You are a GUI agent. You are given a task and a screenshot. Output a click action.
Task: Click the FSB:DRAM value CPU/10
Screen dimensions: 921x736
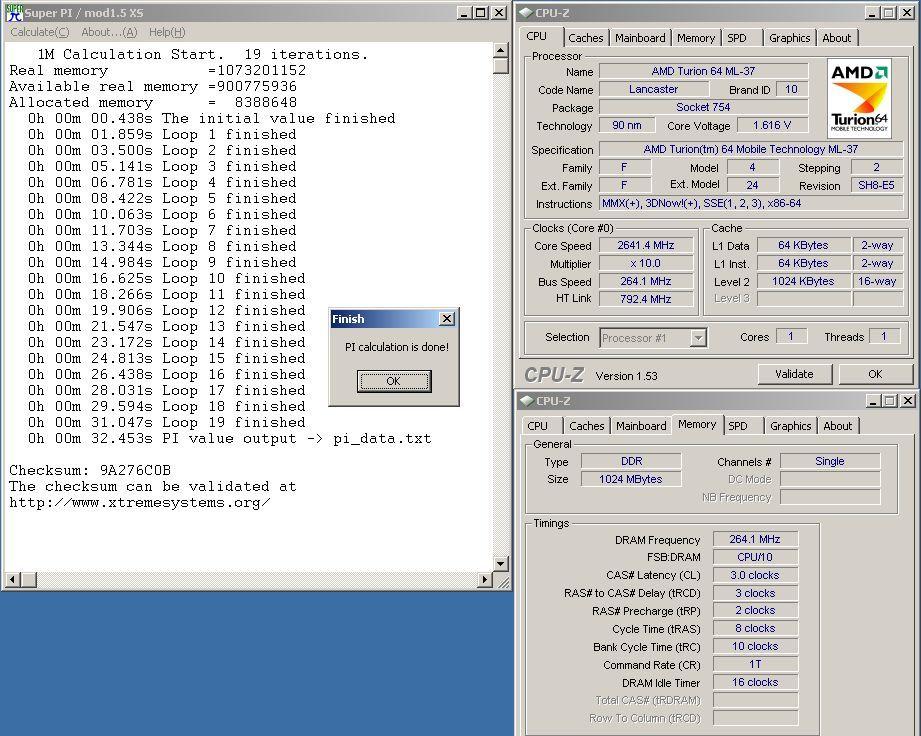point(755,557)
